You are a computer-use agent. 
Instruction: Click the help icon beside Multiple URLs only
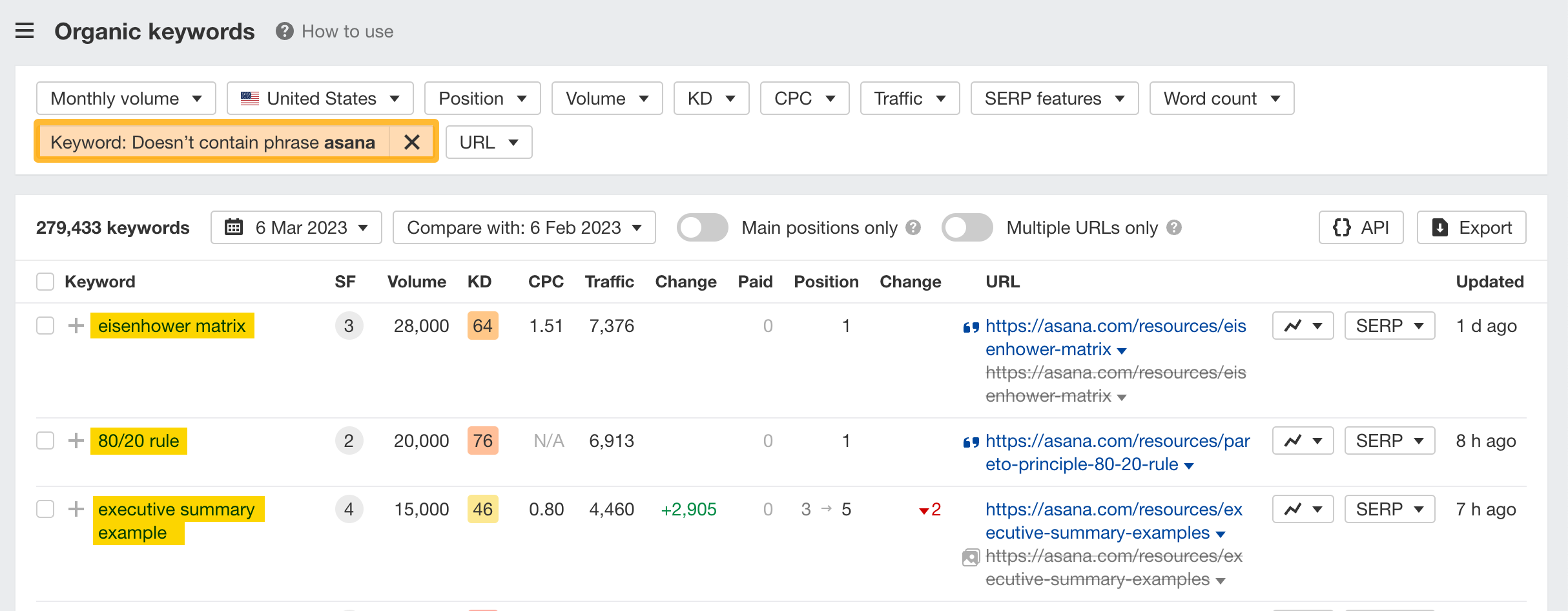1174,227
